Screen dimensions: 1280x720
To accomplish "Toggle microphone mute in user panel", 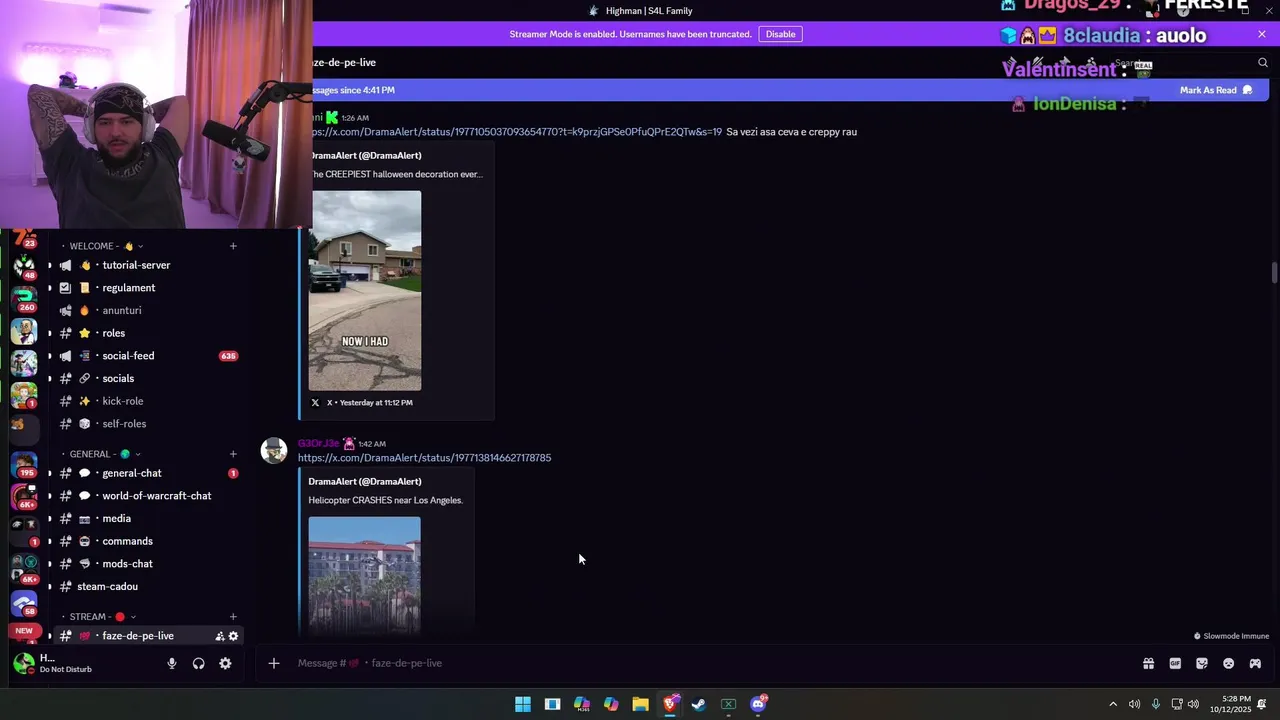I will coord(172,663).
